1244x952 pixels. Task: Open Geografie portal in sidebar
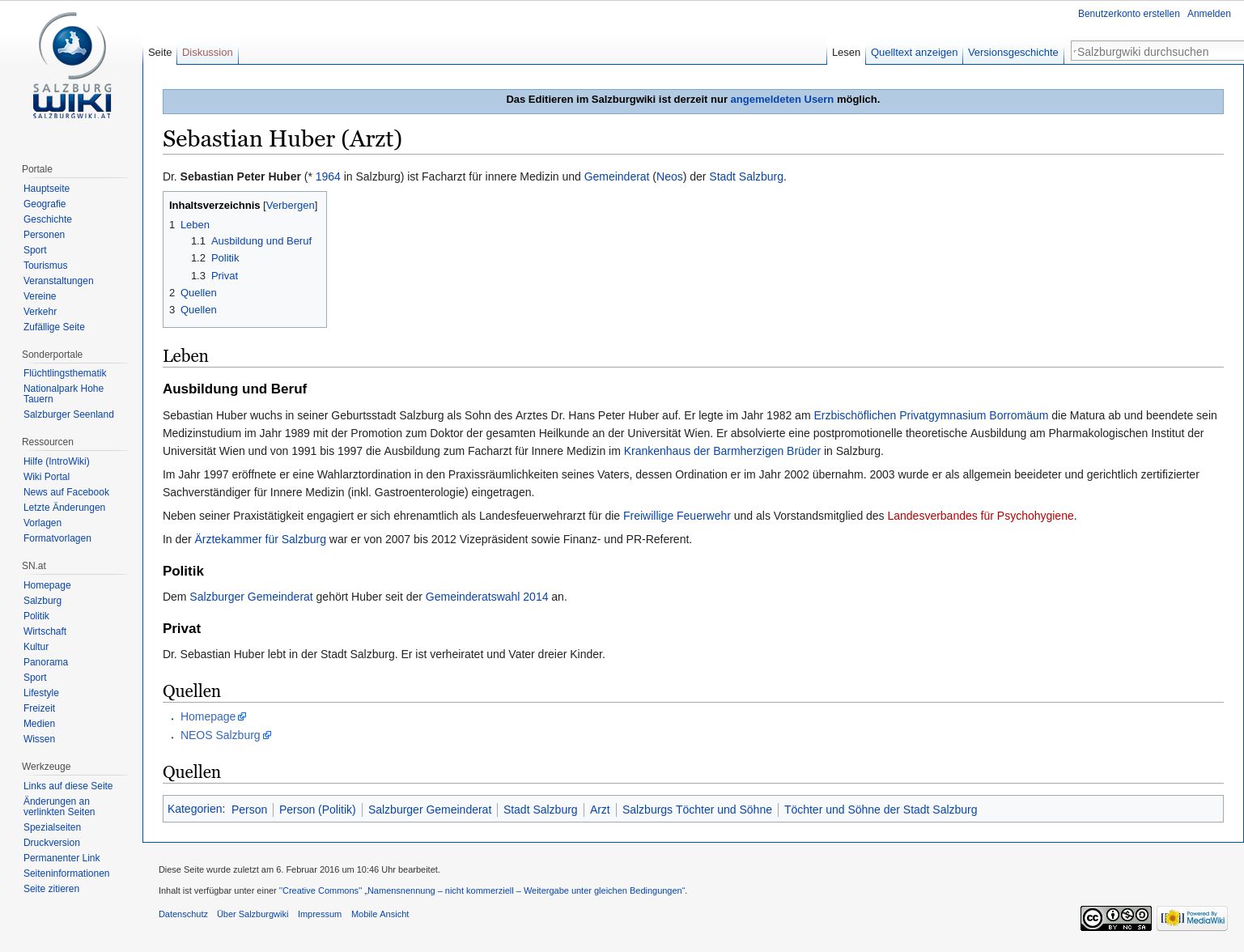click(45, 204)
